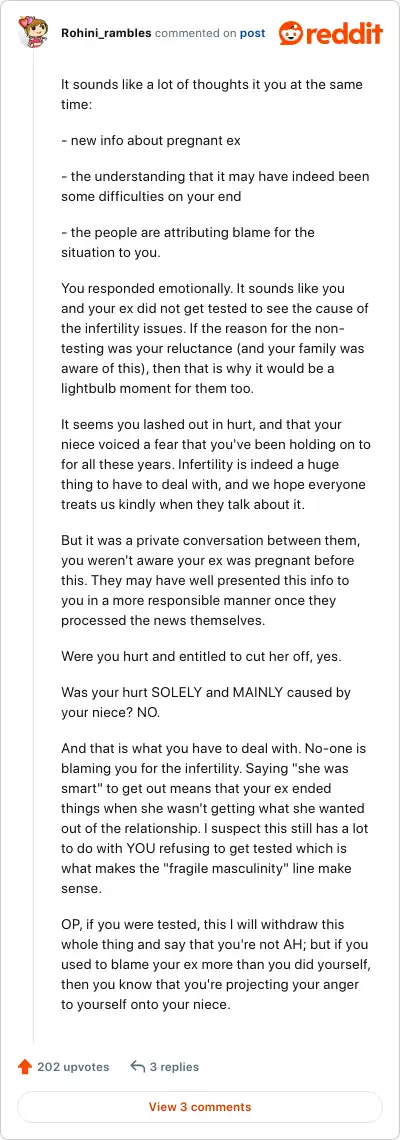This screenshot has width=400, height=1140.
Task: Click the "View 3 comments" button
Action: coord(200,1107)
